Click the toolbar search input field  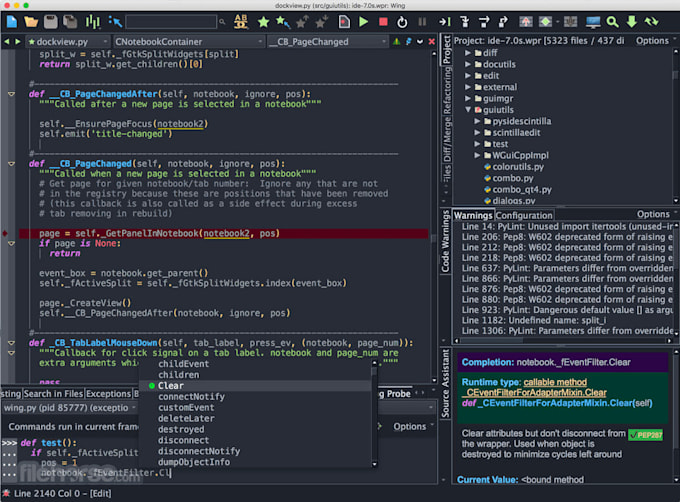coord(171,21)
